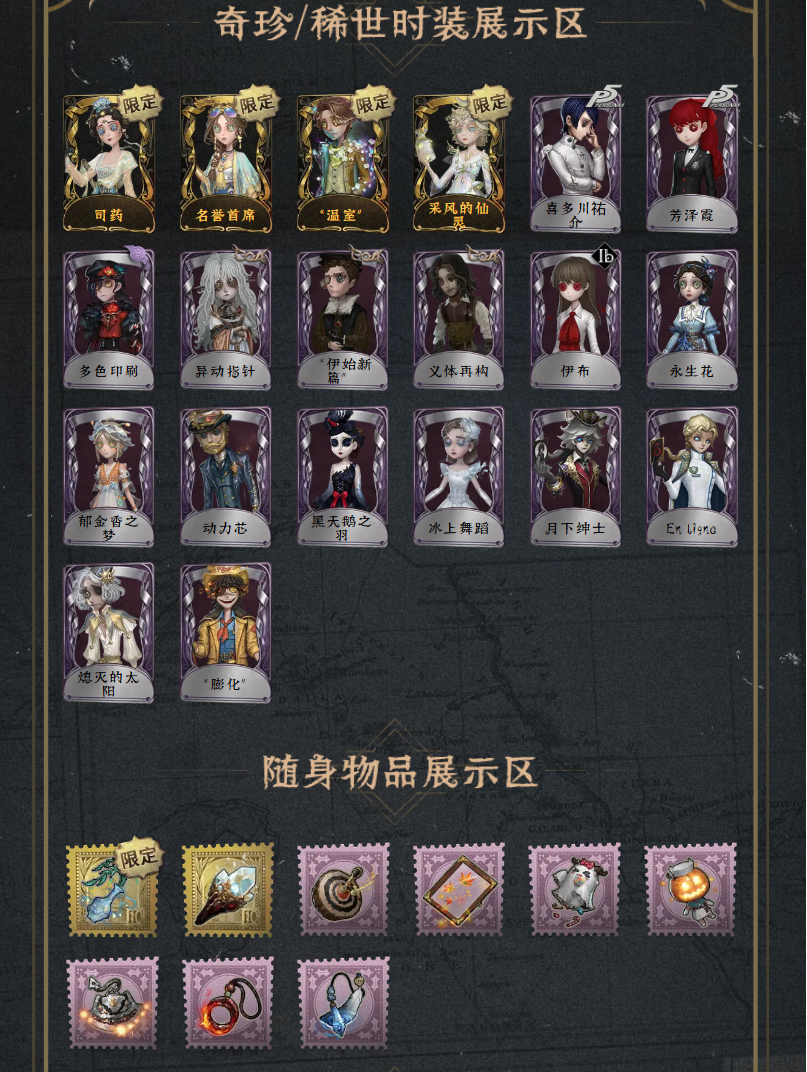Choose the 异动指针 costume card
The width and height of the screenshot is (807, 1072).
226,319
